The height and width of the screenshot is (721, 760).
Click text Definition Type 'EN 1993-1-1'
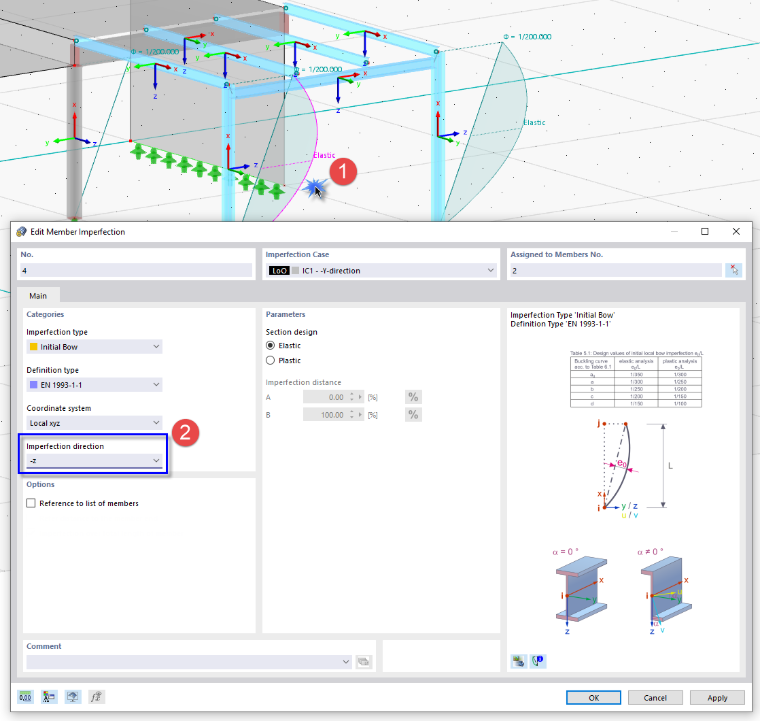click(560, 324)
